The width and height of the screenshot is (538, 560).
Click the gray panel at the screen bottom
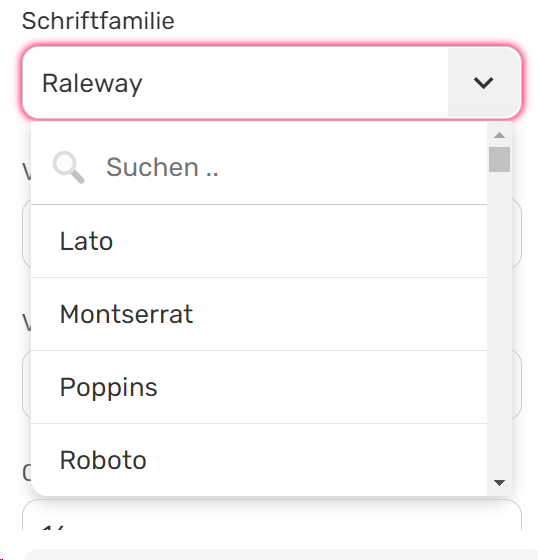click(x=280, y=555)
